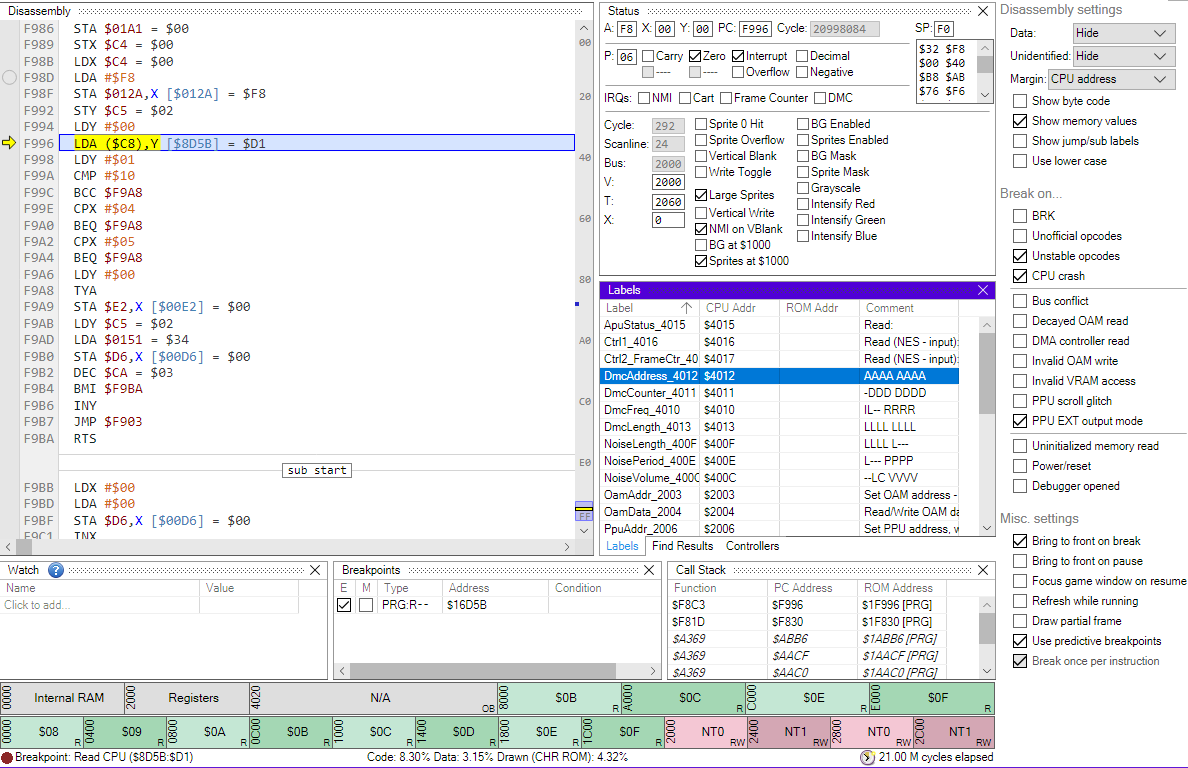Open the Unidentified dropdown
Viewport: 1188px width, 768px height.
[1124, 56]
